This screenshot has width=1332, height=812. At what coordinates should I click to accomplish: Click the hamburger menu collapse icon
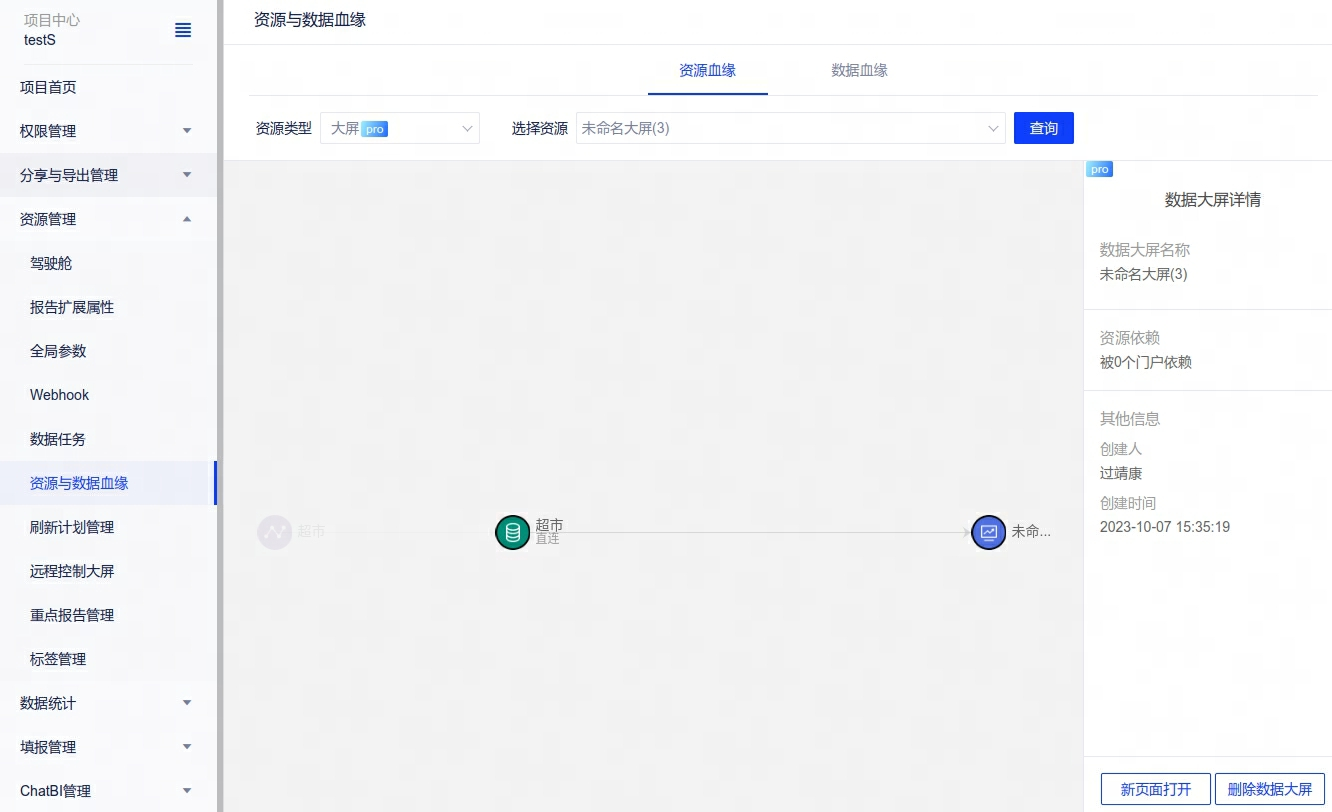click(183, 30)
